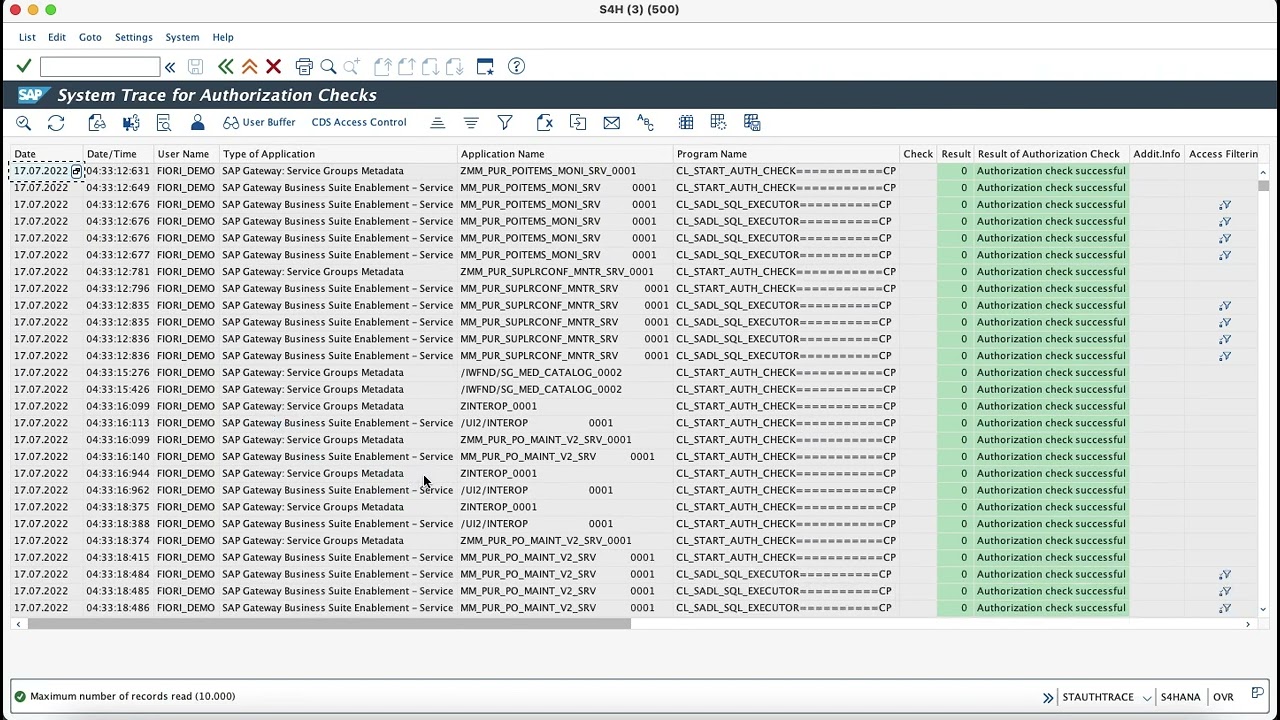Click the message icon in status bar corner
Screen dimensions: 1280x720
click(1258, 695)
